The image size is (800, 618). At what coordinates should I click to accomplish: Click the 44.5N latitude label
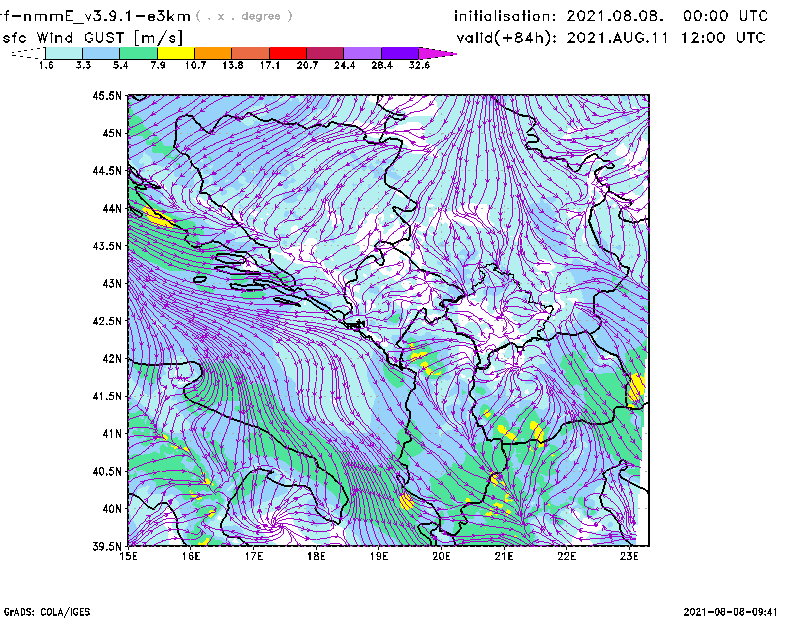pyautogui.click(x=107, y=171)
